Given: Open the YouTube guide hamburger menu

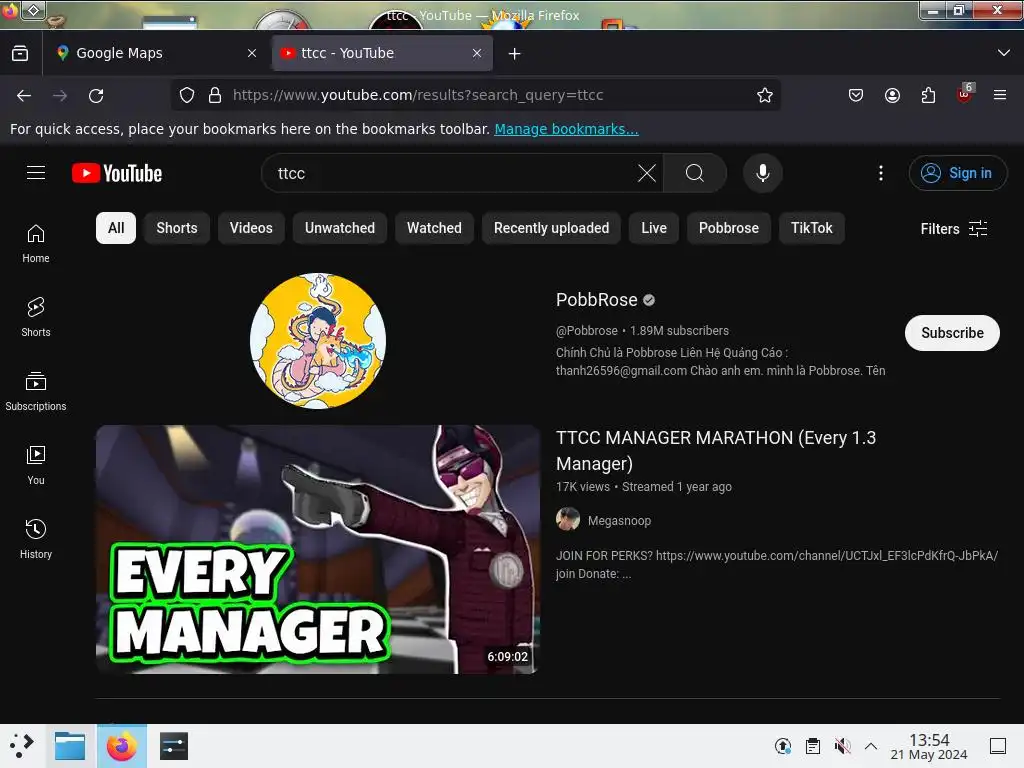Looking at the screenshot, I should click(36, 173).
